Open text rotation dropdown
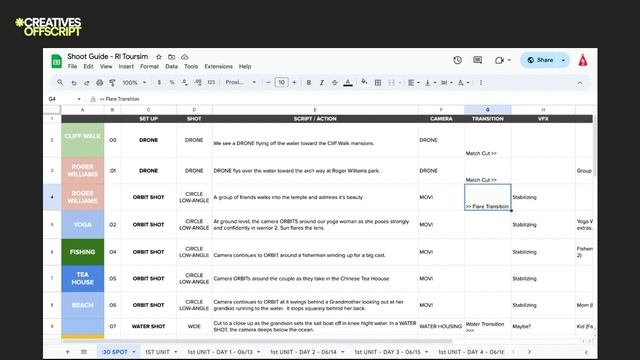This screenshot has height=360, width=640. 463,82
